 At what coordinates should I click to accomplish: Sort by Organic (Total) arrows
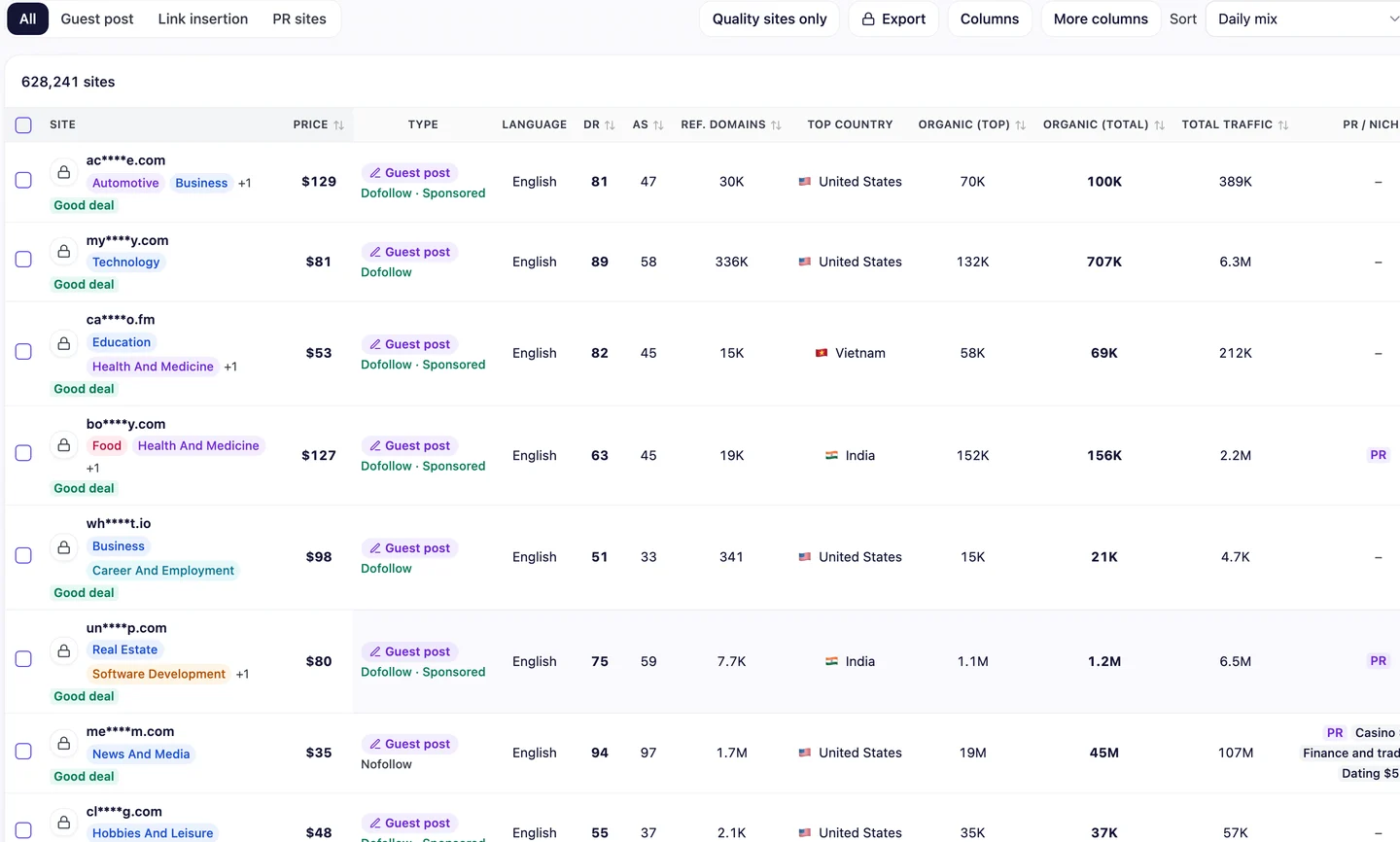tap(1159, 125)
